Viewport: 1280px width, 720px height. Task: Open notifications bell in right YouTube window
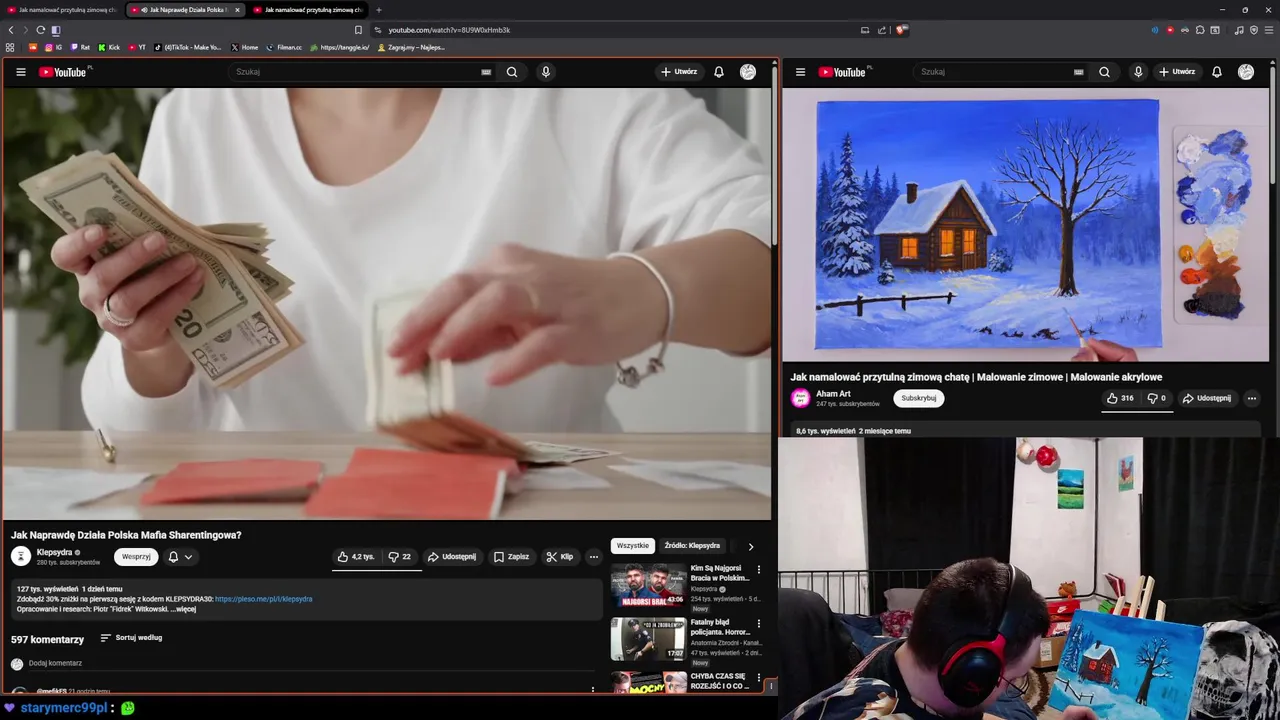point(1217,72)
